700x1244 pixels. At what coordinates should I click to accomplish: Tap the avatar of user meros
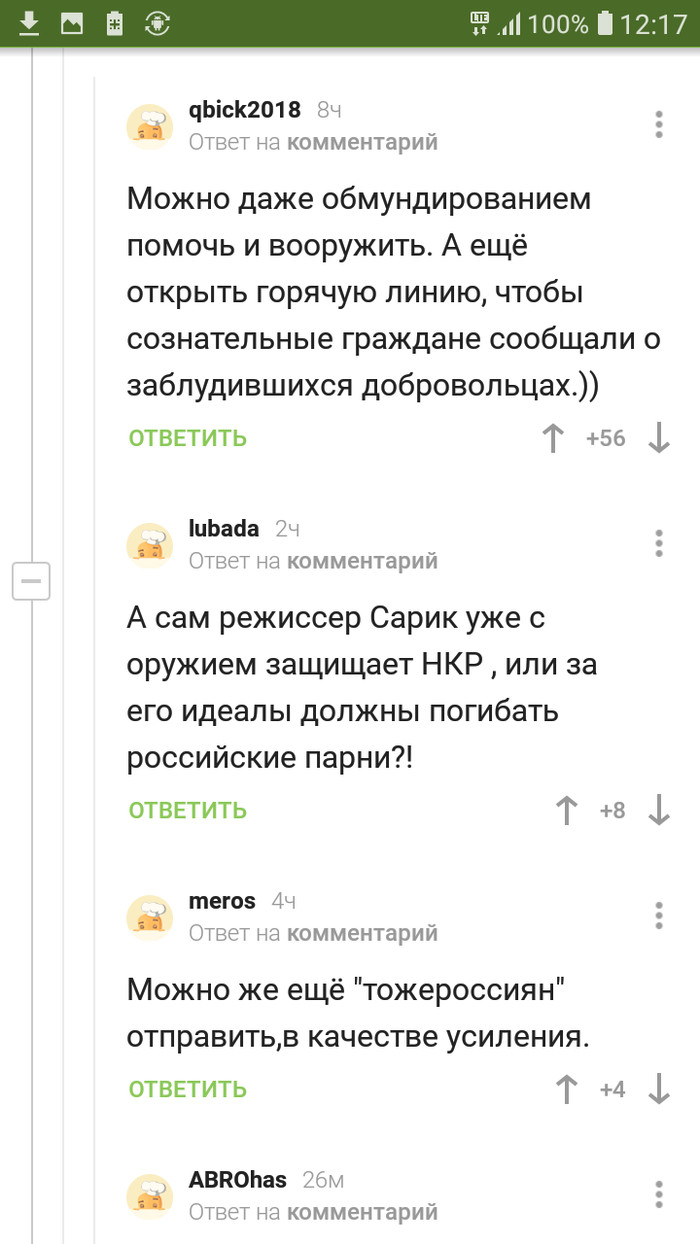click(x=150, y=917)
